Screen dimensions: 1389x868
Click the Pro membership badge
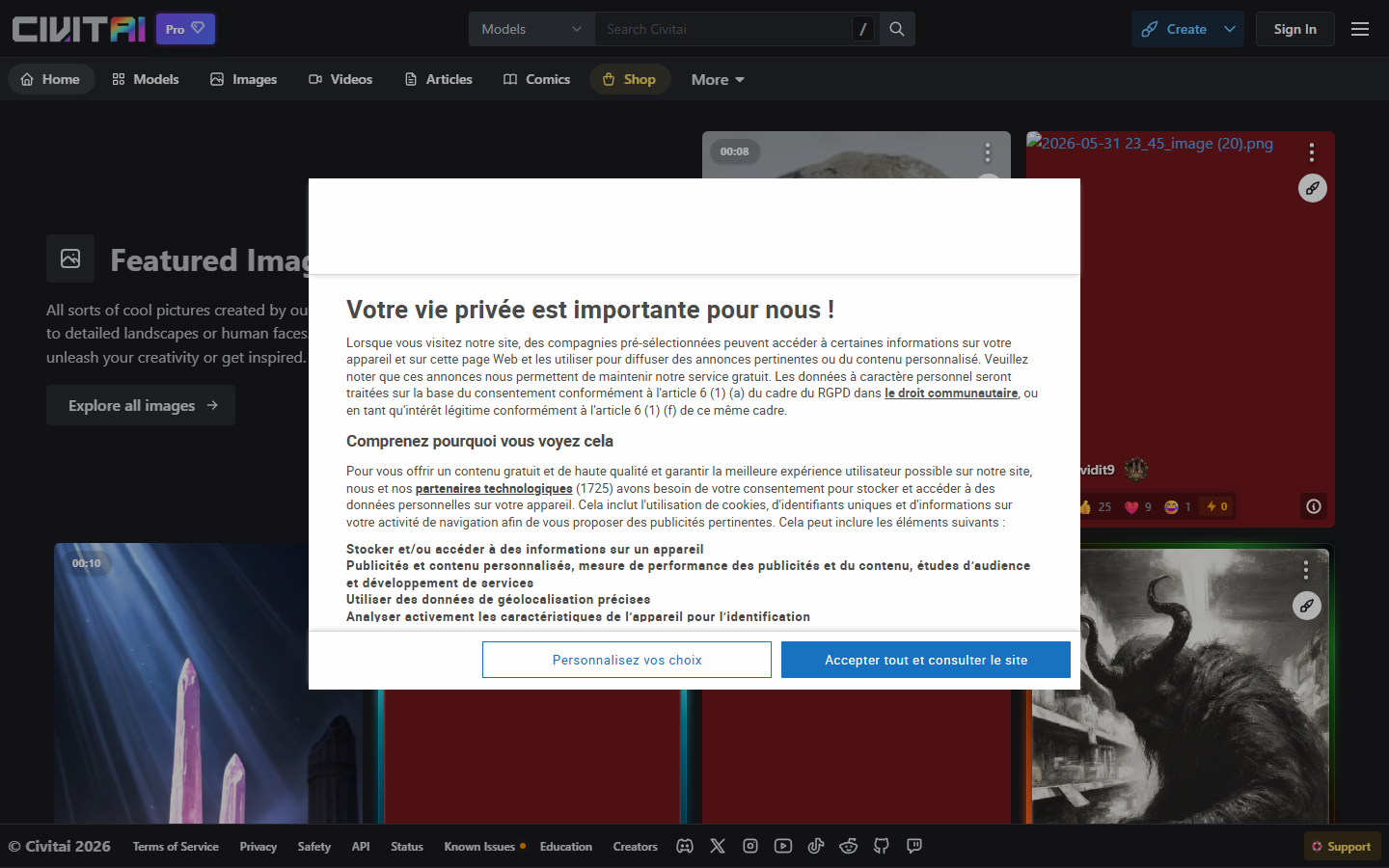point(185,29)
